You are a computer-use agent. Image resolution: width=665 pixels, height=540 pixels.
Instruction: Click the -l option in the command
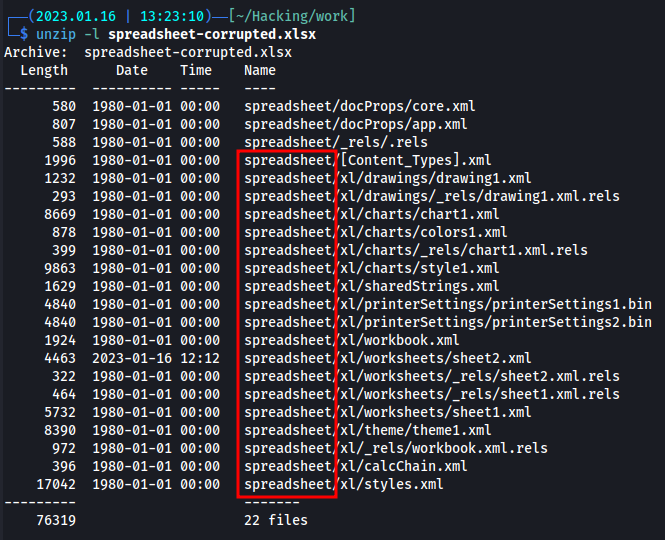[x=92, y=34]
